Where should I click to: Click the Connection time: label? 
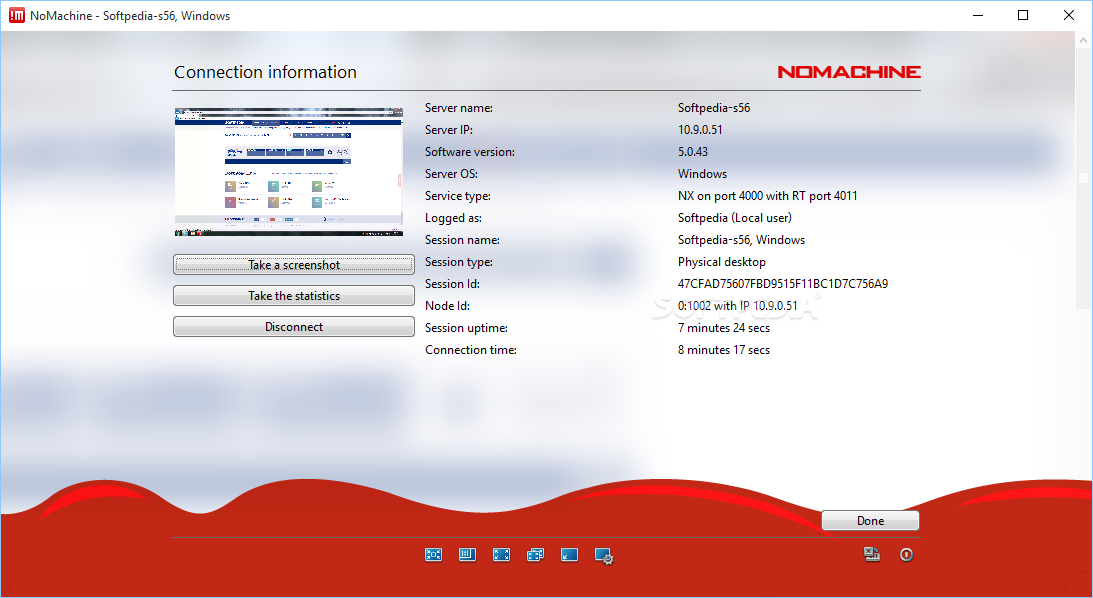(x=471, y=350)
